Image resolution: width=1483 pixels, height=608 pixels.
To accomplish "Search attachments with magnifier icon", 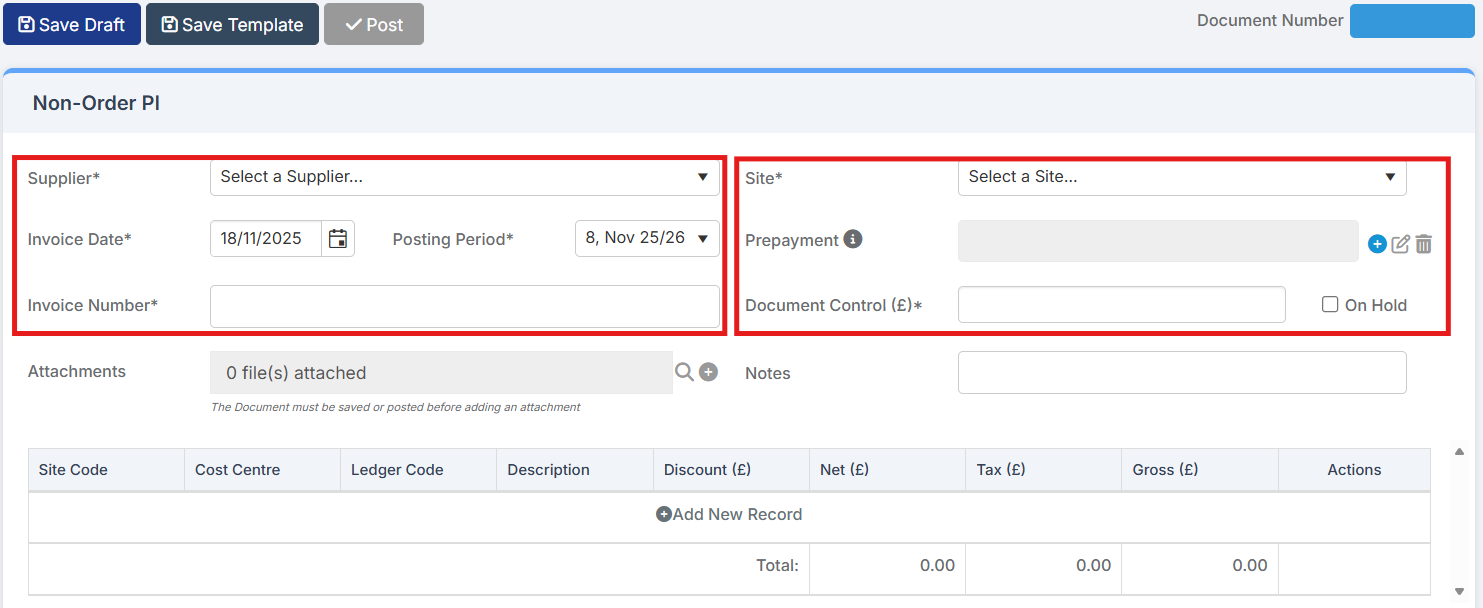I will click(x=684, y=372).
